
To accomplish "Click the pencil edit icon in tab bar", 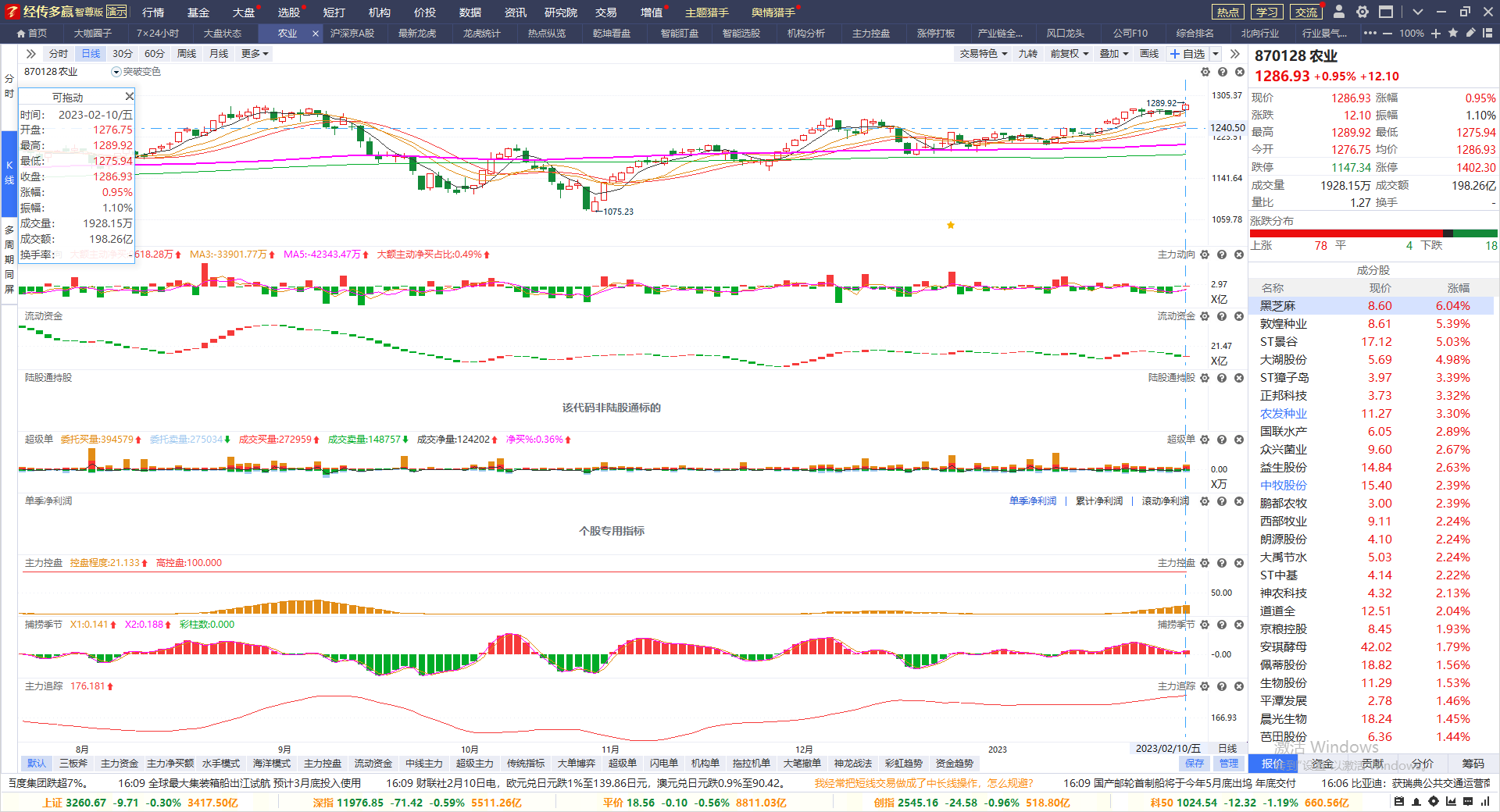I will [1470, 33].
